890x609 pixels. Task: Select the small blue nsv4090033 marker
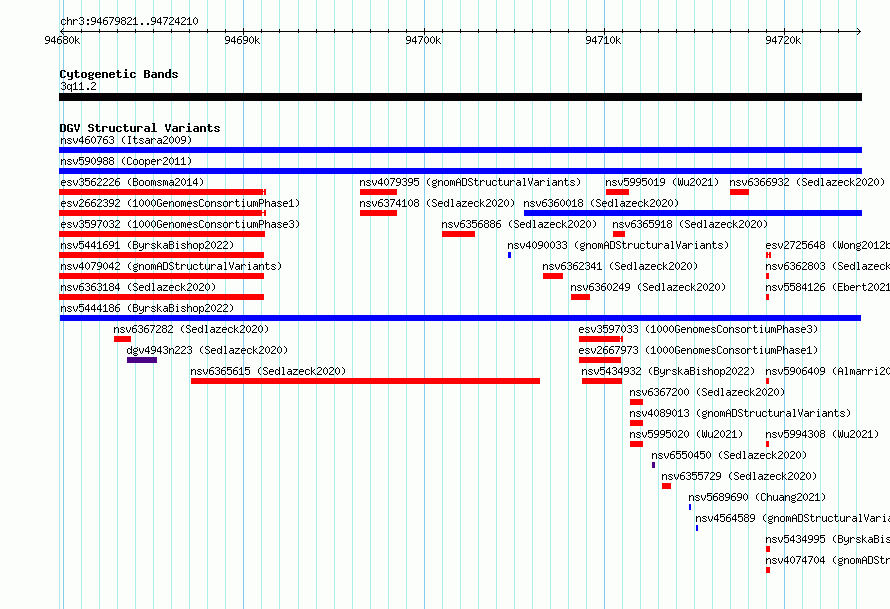[x=510, y=255]
